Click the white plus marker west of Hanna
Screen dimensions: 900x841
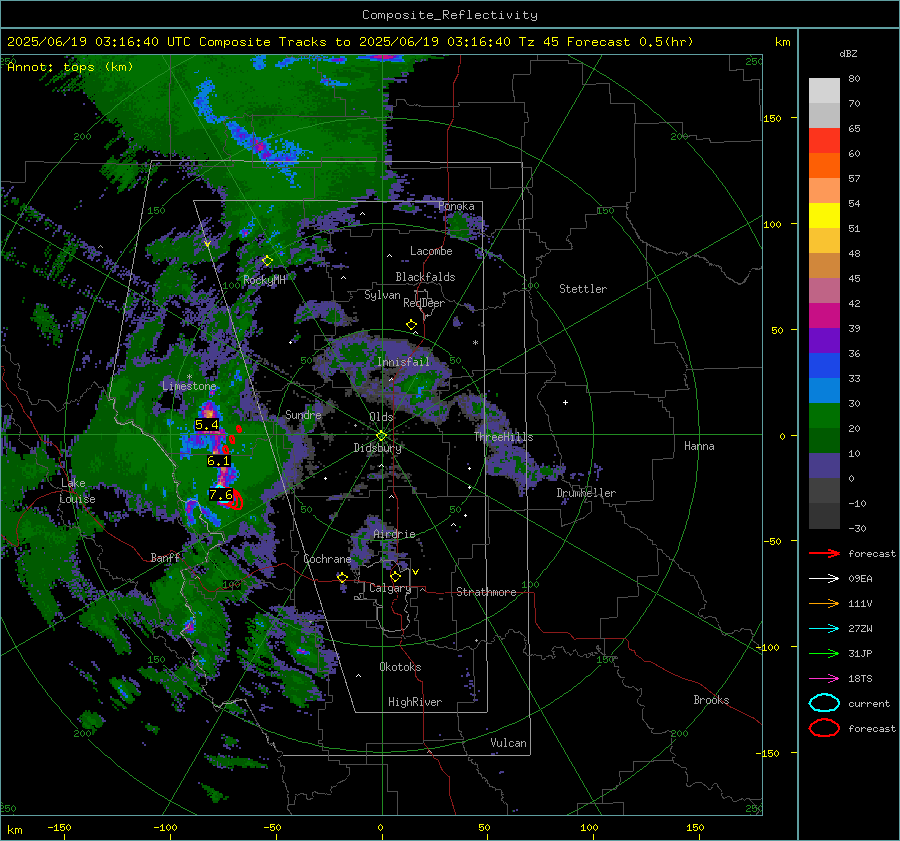pos(565,402)
